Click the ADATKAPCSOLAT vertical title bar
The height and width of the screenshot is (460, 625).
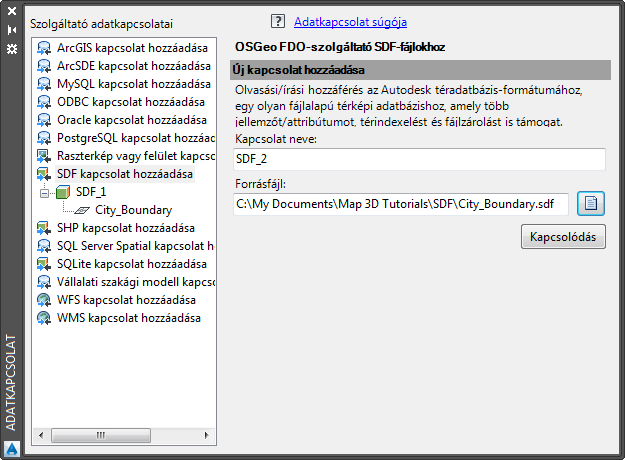pyautogui.click(x=11, y=383)
